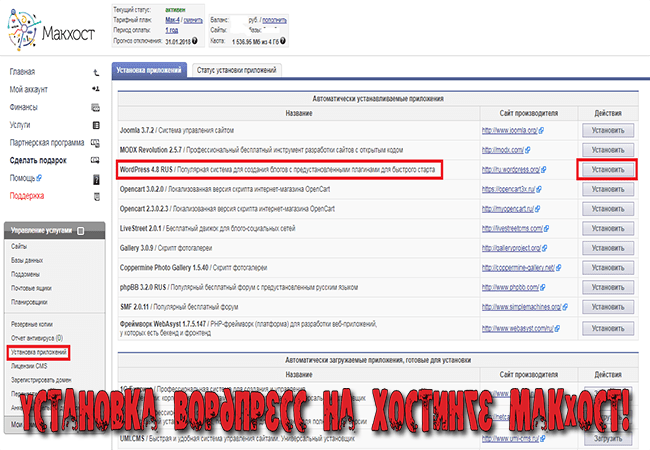Image resolution: width=650 pixels, height=450 pixels.
Task: Open Главная in the sidebar
Action: [22, 72]
